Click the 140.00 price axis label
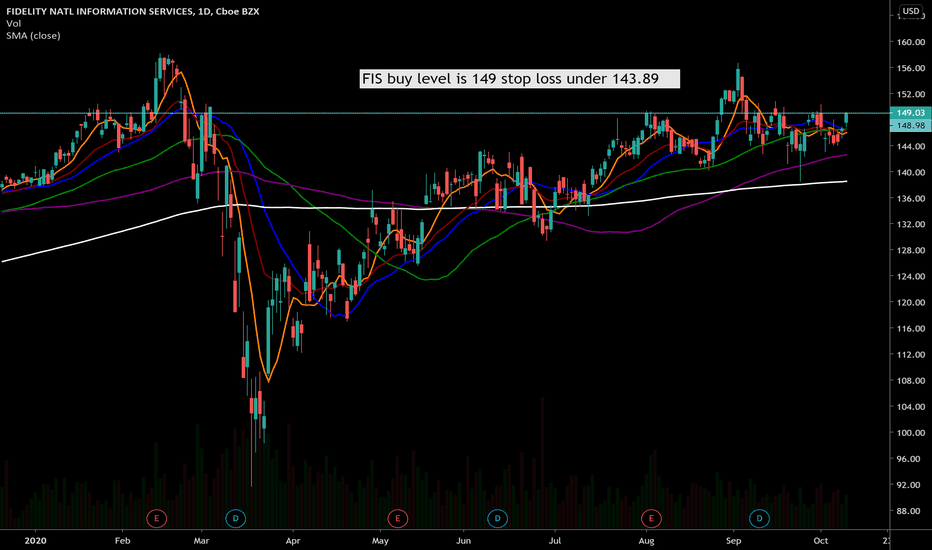 coord(911,172)
